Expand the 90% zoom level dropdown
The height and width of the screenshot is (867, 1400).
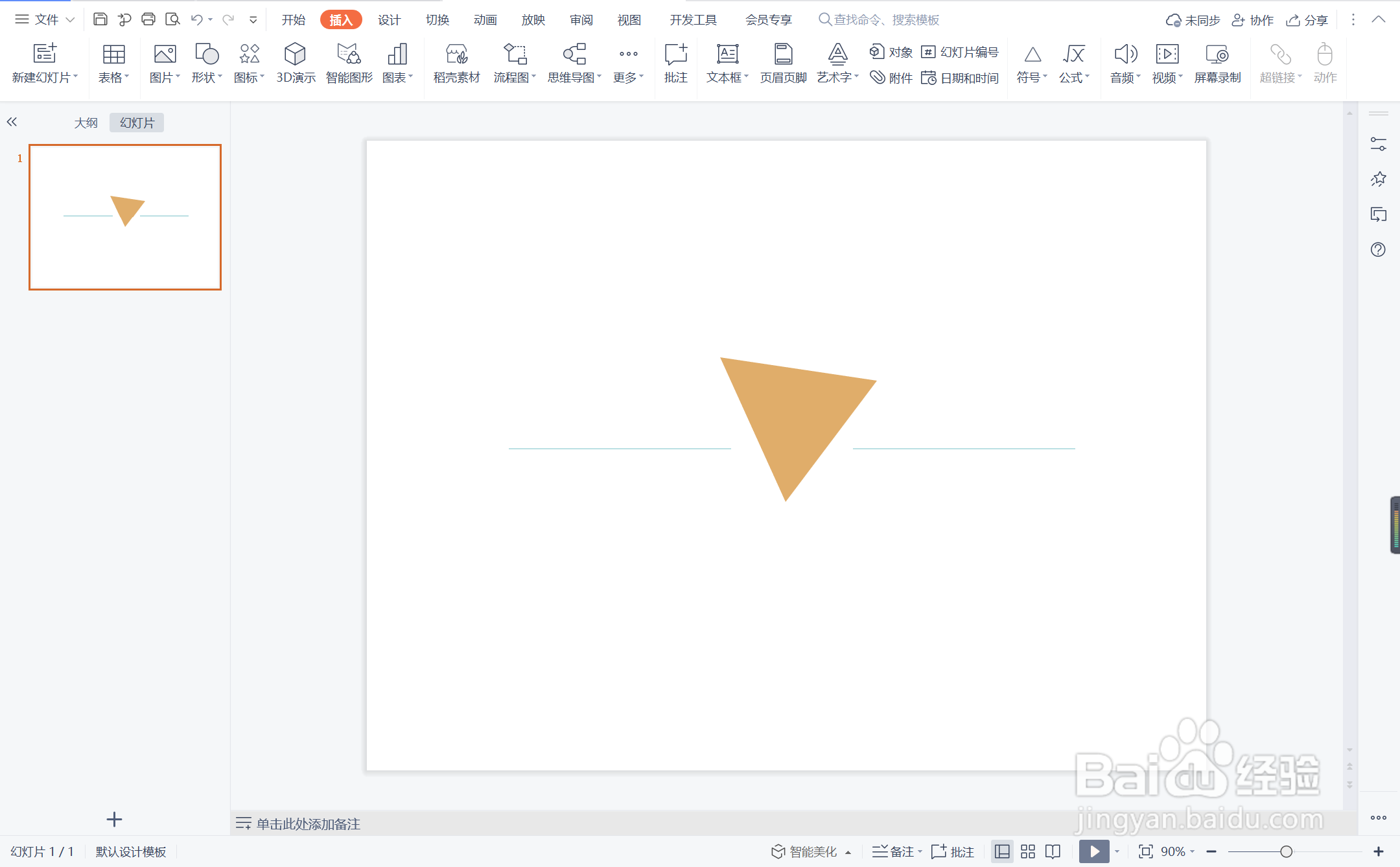pos(1178,851)
